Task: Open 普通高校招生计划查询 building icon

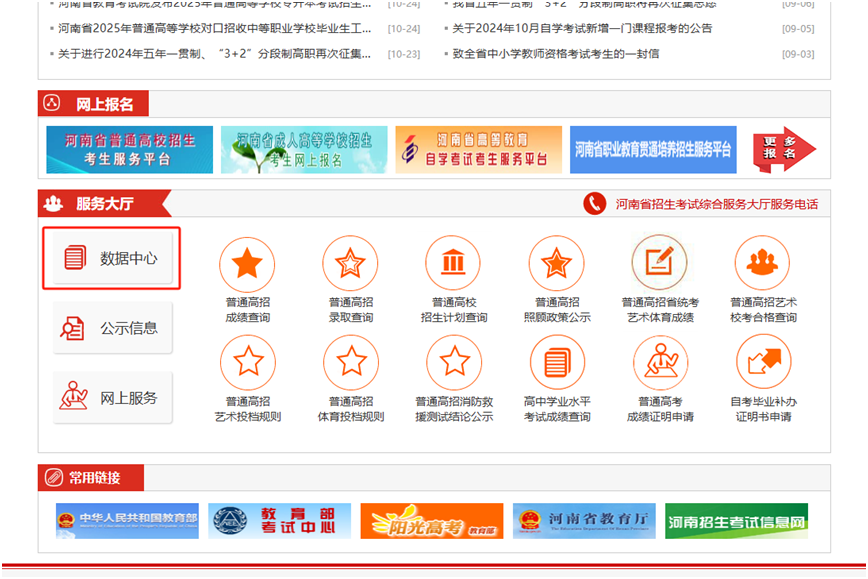Action: [453, 264]
